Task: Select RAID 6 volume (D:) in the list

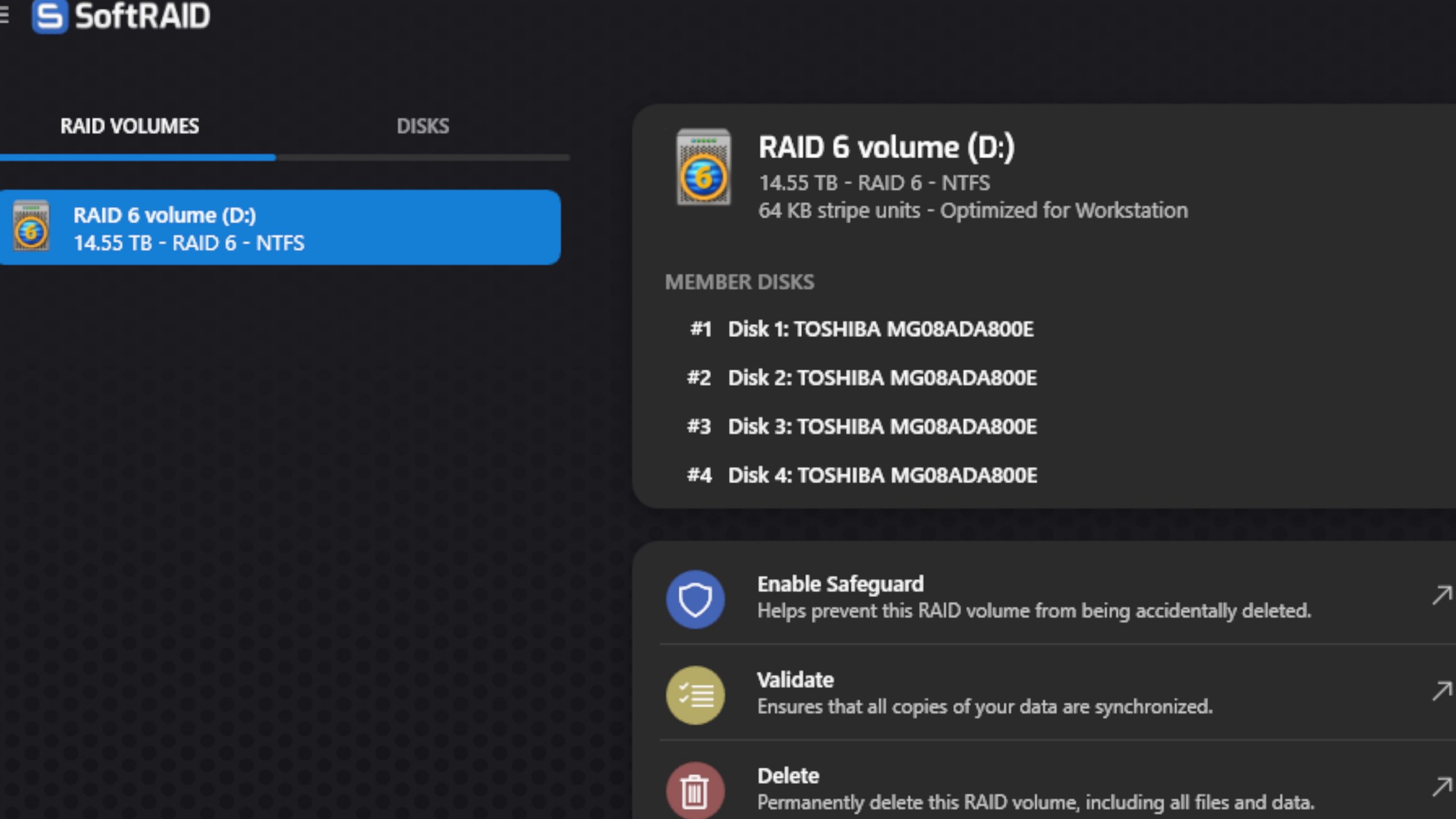Action: (x=280, y=227)
